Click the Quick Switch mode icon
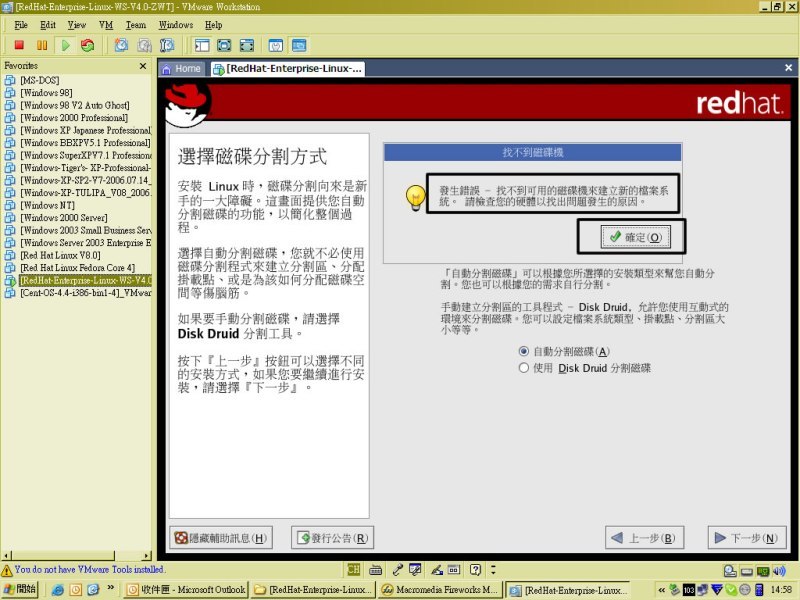The width and height of the screenshot is (800, 600). click(x=224, y=45)
